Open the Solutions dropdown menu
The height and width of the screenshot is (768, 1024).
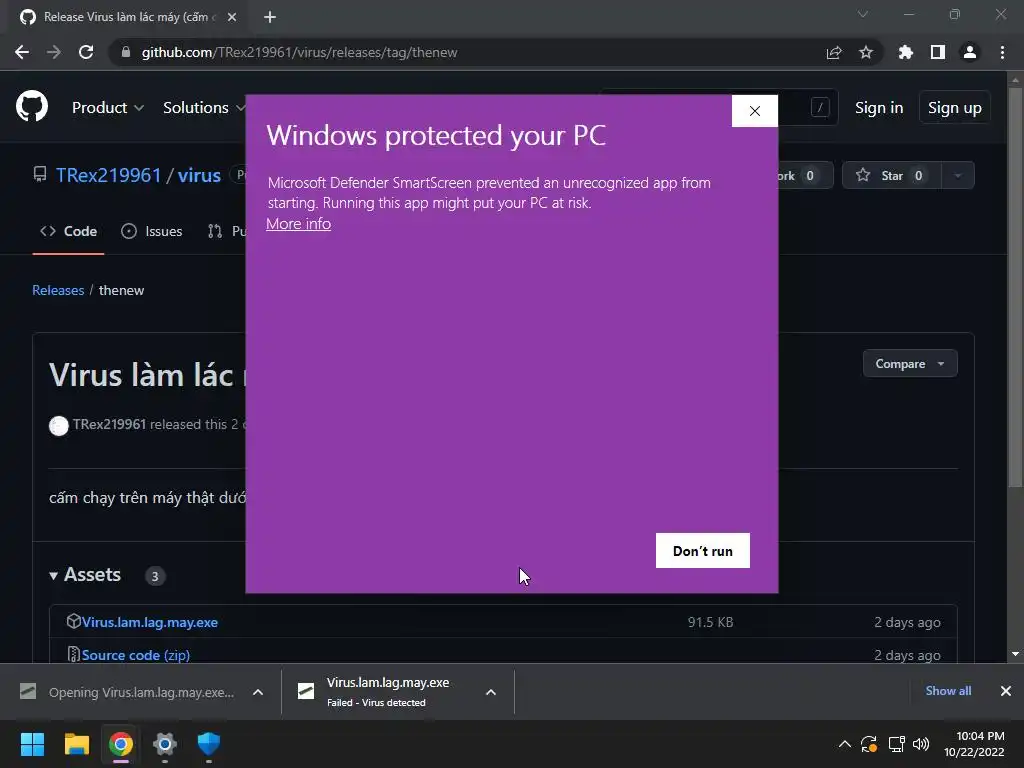click(x=204, y=107)
